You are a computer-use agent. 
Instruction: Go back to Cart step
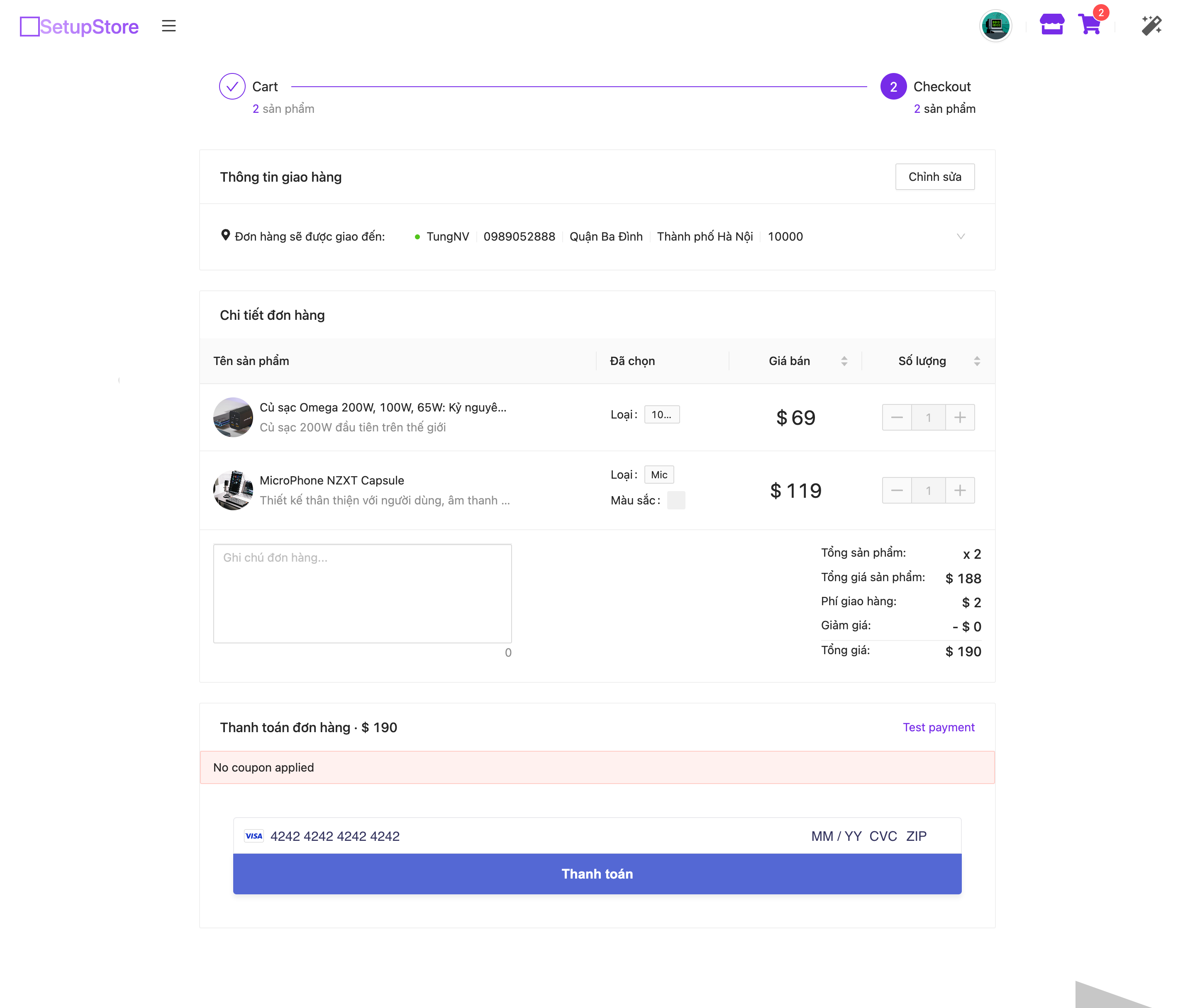265,86
